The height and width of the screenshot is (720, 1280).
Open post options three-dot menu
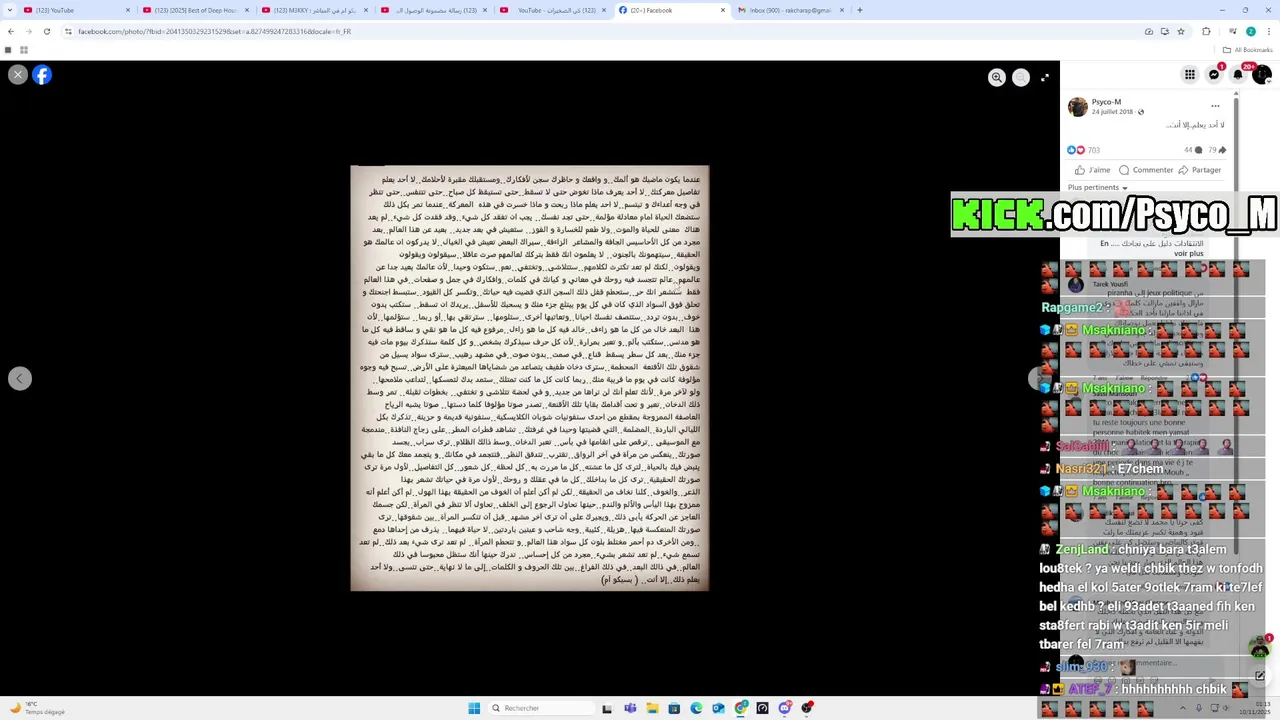[x=1215, y=105]
